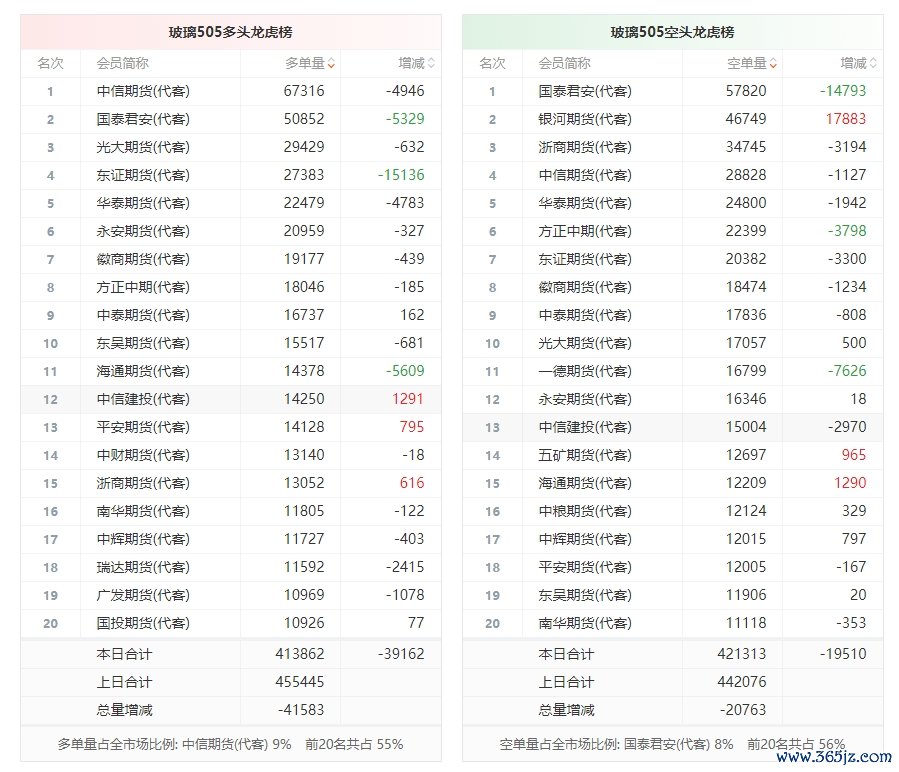Screen dimensions: 899x772
Task: Select 中信建投(代客) row in long table
Action: click(230, 400)
